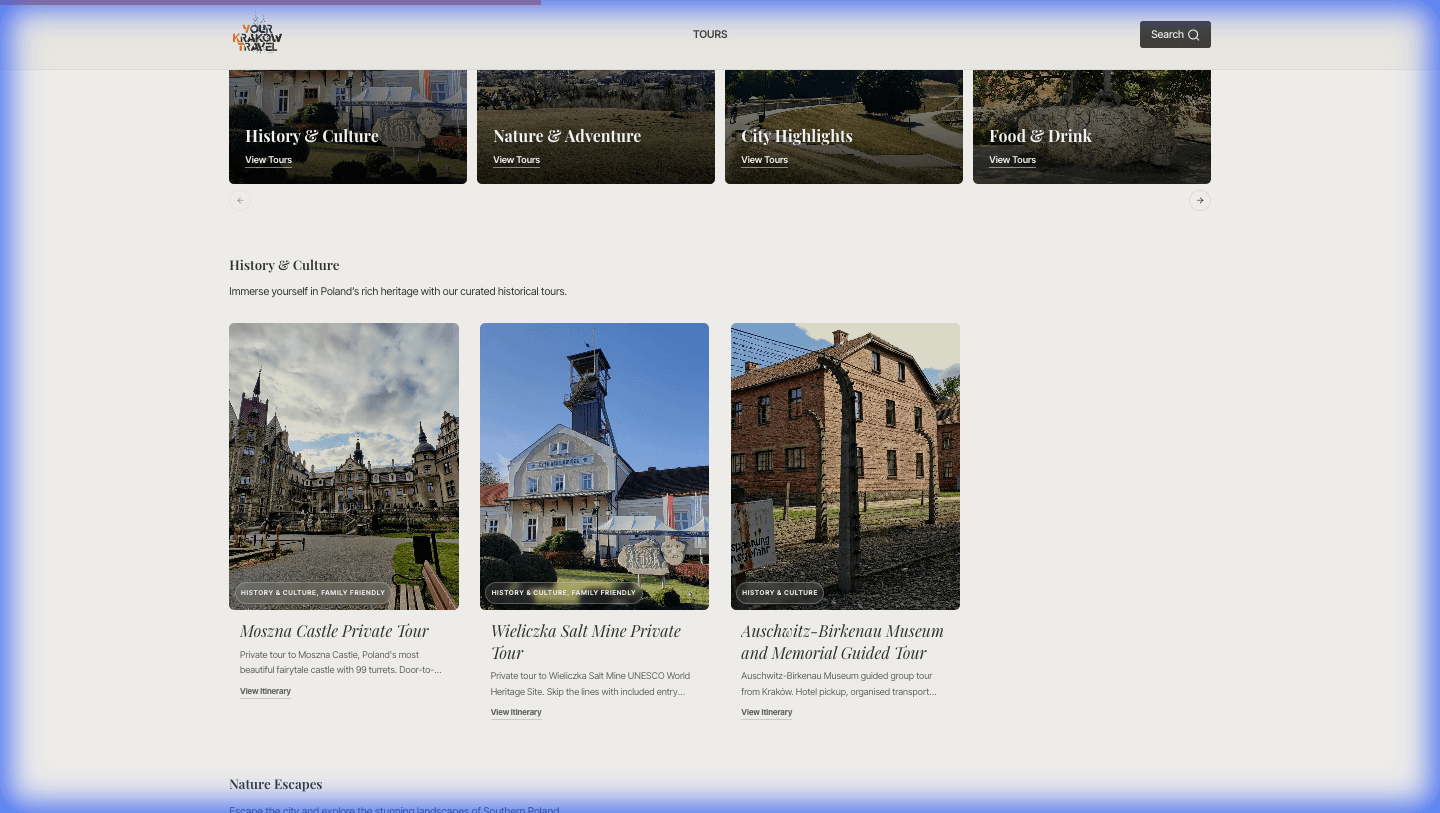View itinerary for Auschwitz-Birkenau guided tour
The height and width of the screenshot is (813, 1440).
766,711
